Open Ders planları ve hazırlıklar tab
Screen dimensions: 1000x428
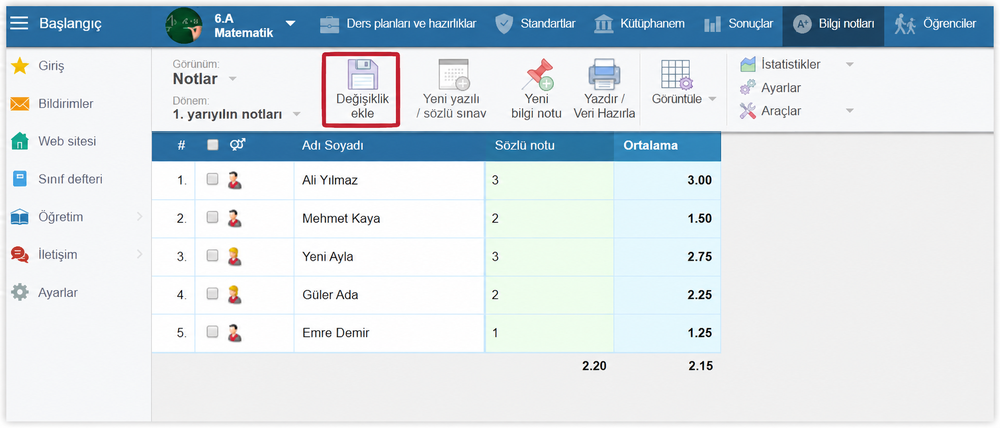[398, 24]
